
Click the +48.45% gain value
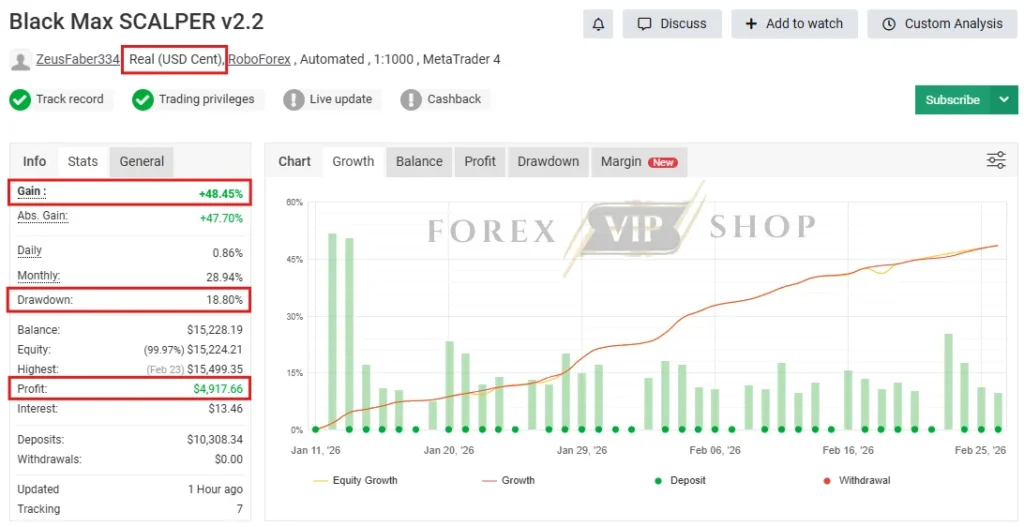(221, 194)
